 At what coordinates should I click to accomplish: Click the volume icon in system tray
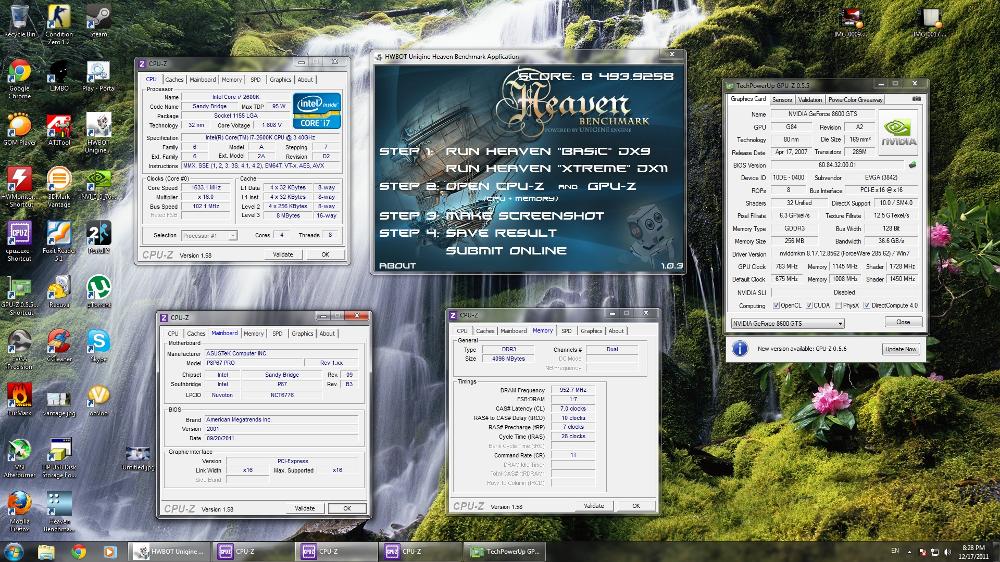947,552
